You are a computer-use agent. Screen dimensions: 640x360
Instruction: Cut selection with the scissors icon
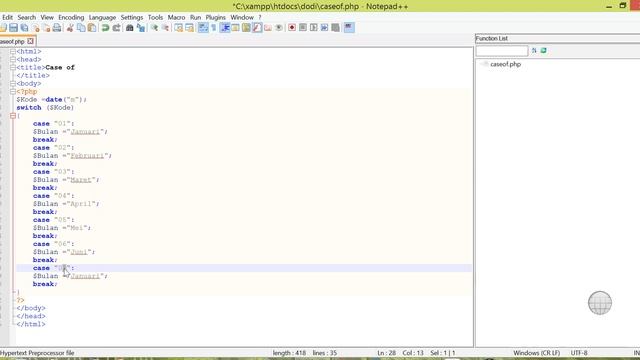click(70, 28)
